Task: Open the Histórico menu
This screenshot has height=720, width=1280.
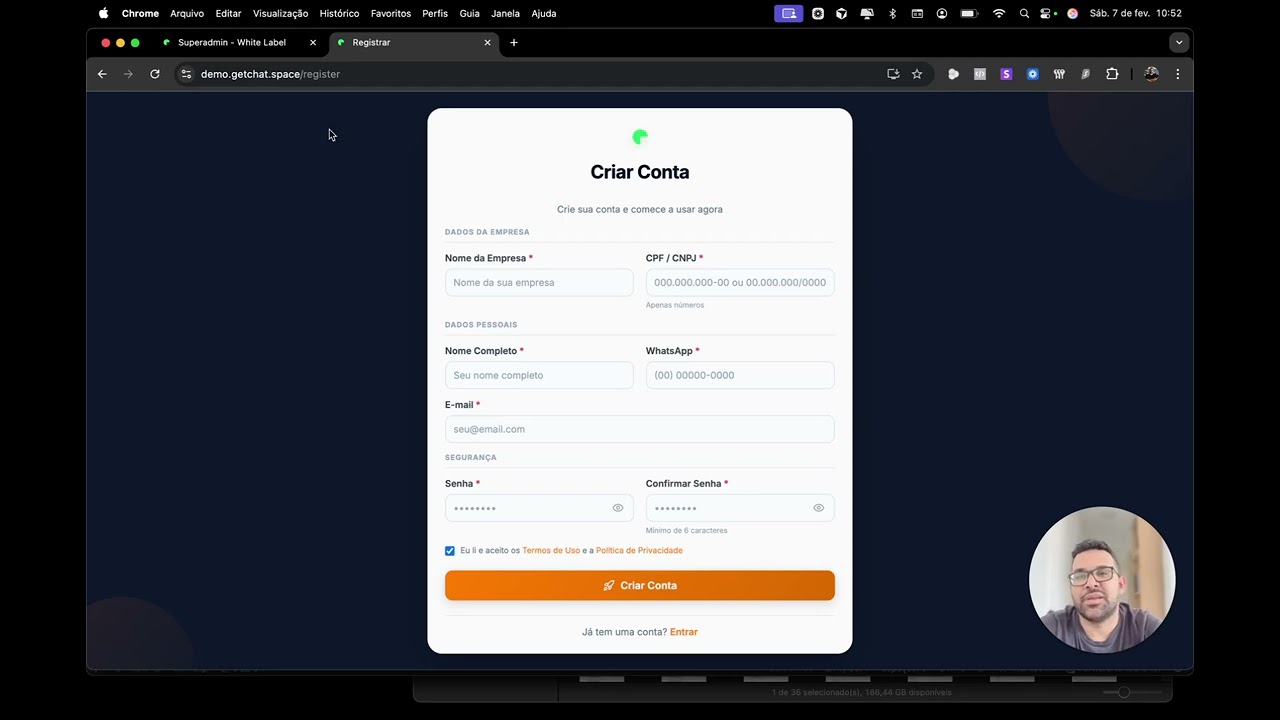Action: click(x=339, y=13)
